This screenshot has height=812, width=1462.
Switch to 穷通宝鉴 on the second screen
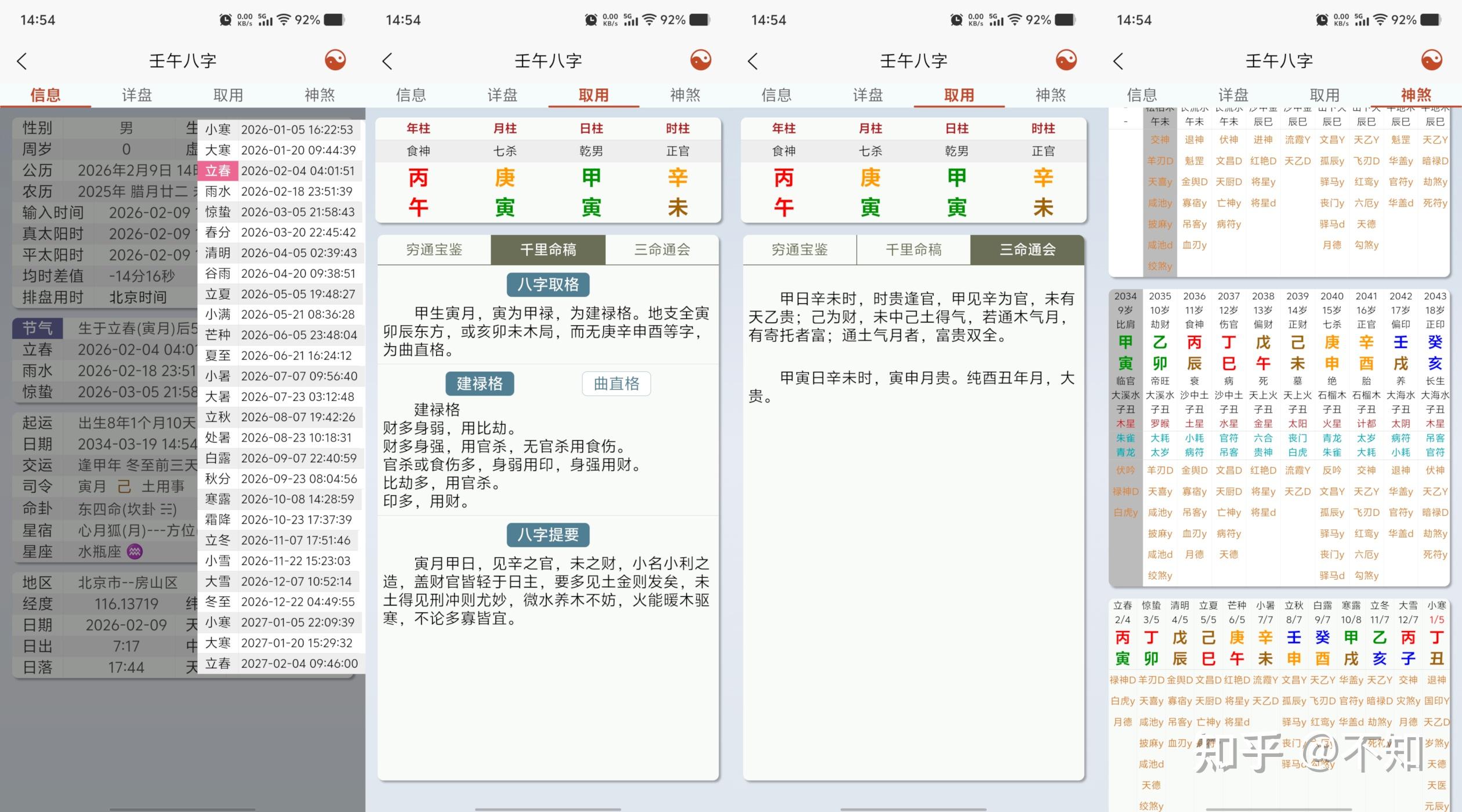pyautogui.click(x=434, y=250)
